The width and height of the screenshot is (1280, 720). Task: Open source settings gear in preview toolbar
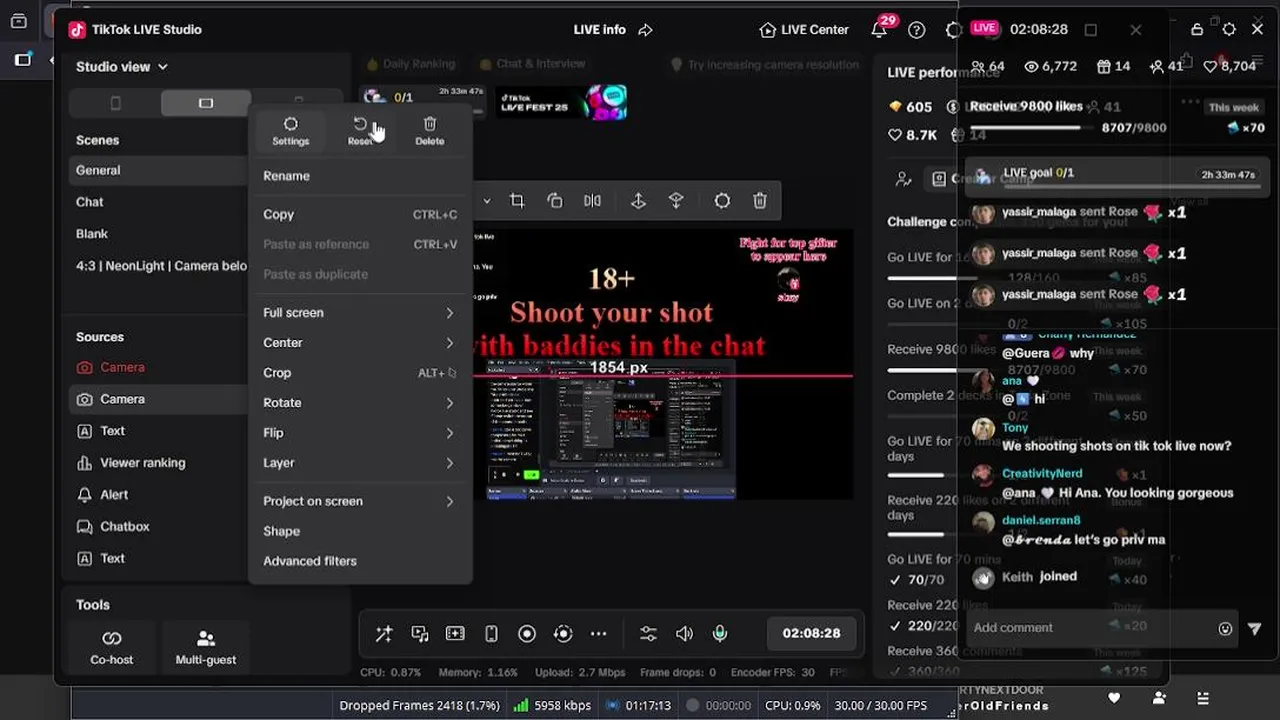coord(722,201)
